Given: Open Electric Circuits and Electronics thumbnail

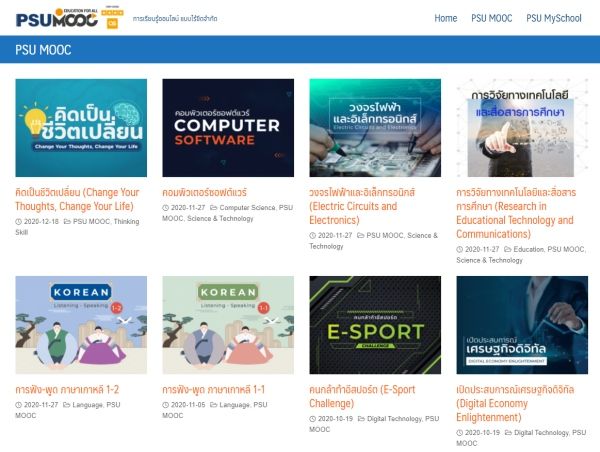Looking at the screenshot, I should 375,127.
